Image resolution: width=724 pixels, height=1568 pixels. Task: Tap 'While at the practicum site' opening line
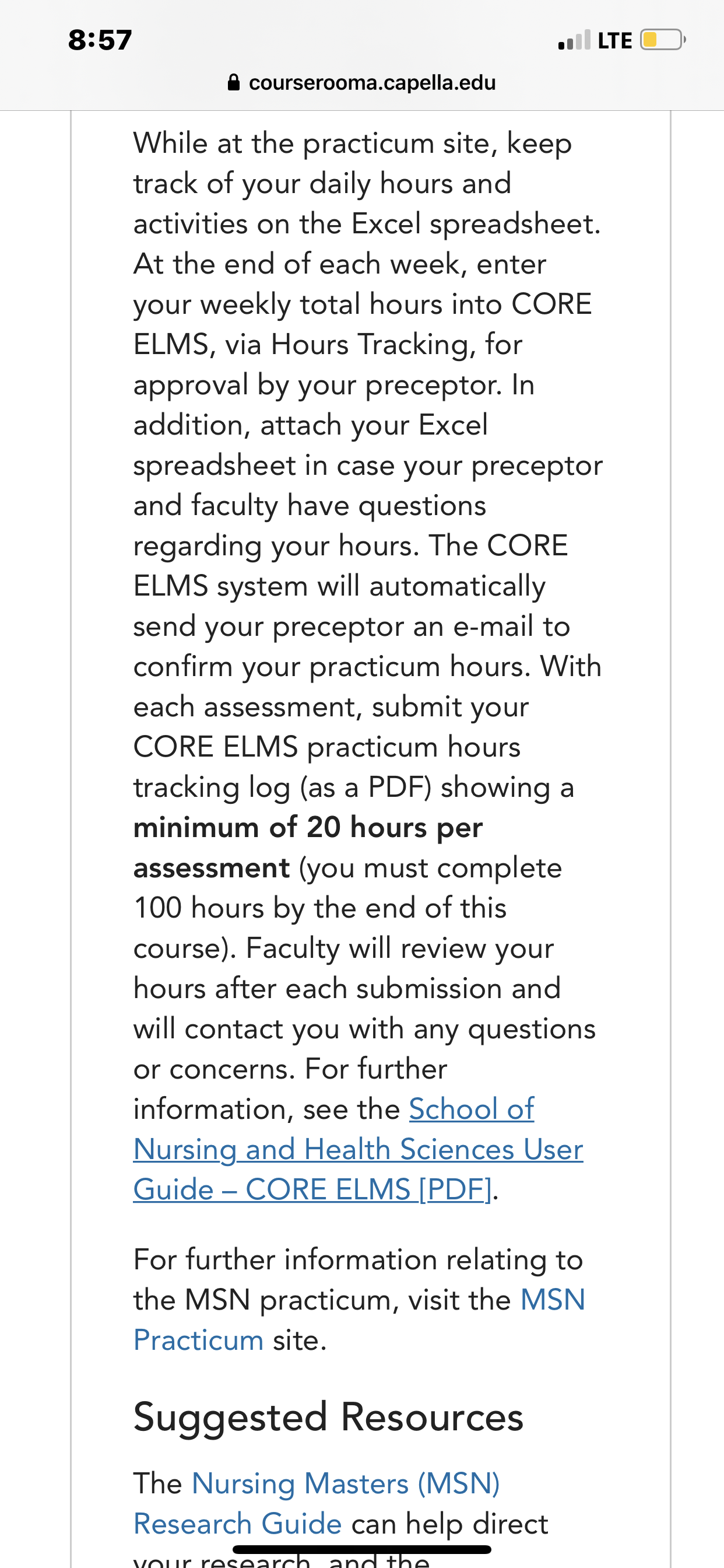click(353, 143)
